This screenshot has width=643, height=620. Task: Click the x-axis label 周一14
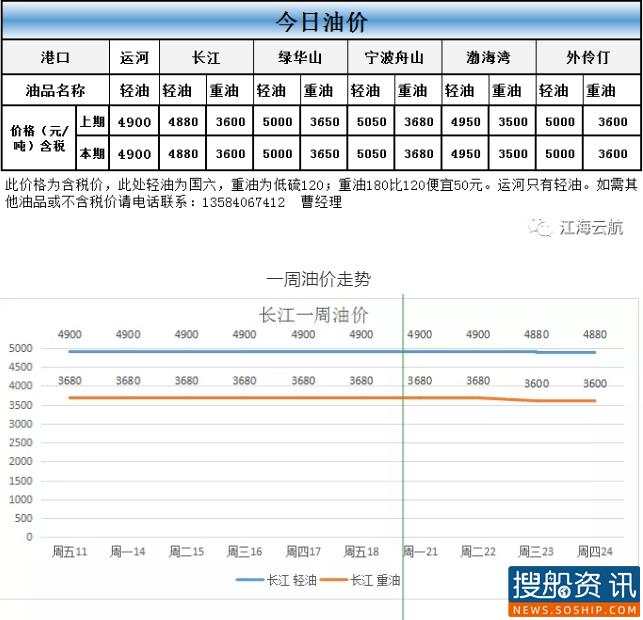point(128,552)
